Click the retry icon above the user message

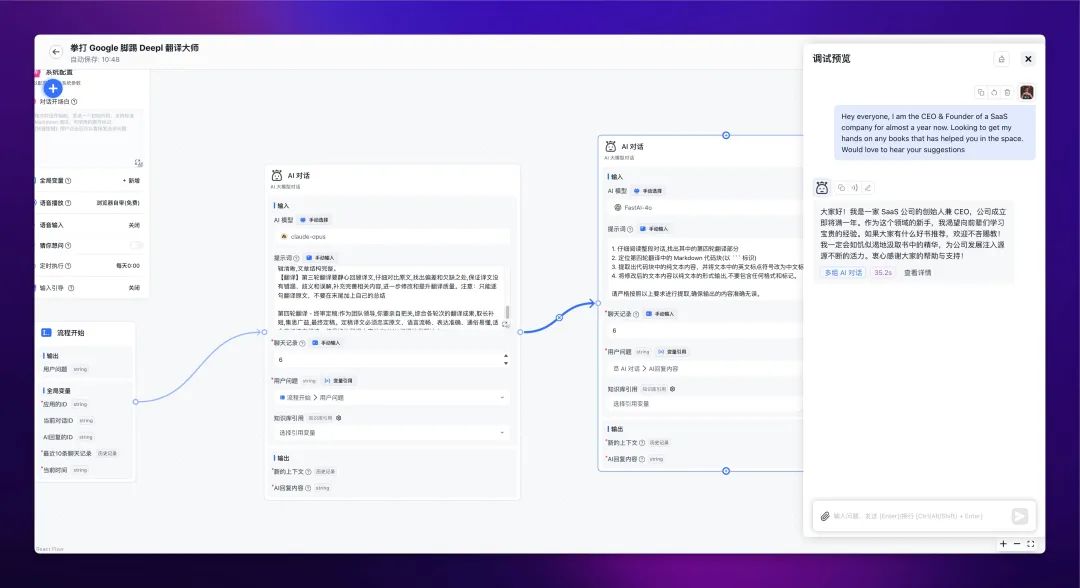click(x=994, y=92)
